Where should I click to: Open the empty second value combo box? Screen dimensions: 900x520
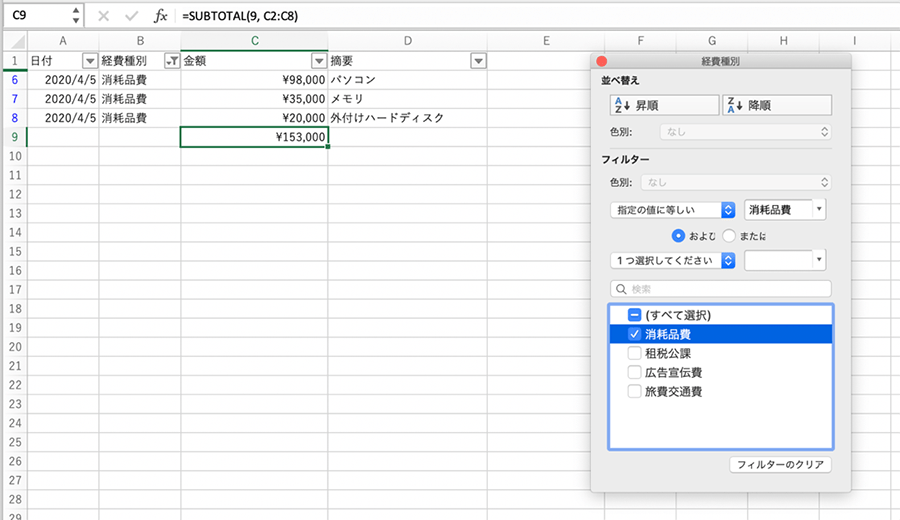(785, 261)
